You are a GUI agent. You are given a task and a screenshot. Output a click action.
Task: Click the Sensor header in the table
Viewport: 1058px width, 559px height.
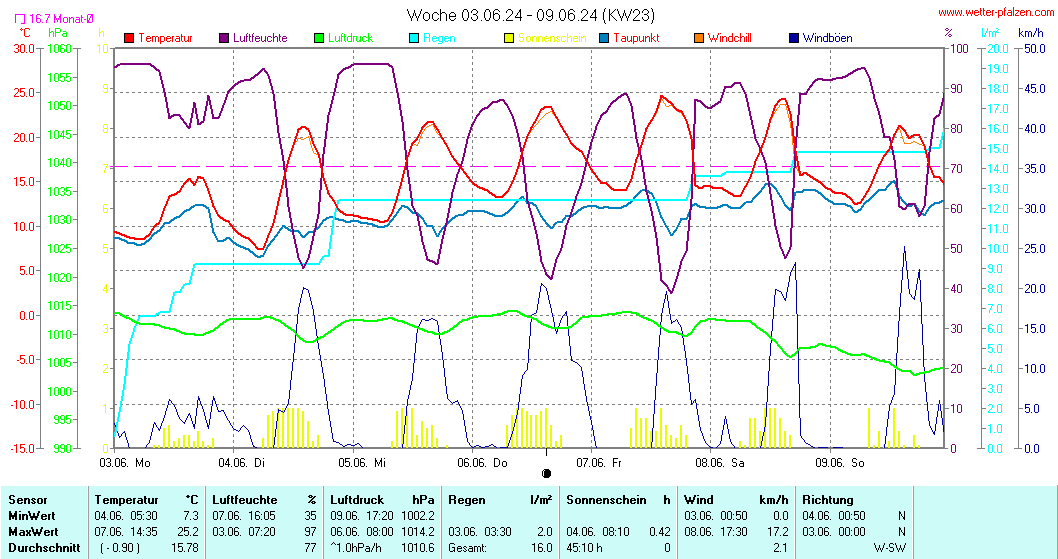(28, 500)
